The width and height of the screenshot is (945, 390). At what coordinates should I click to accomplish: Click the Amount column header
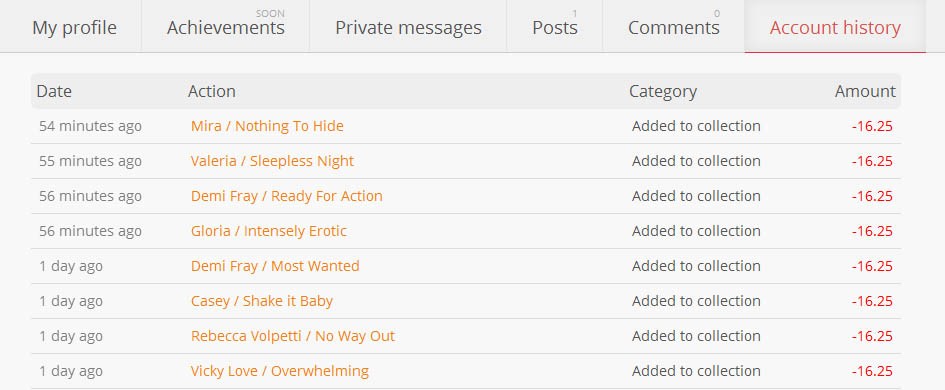click(865, 91)
